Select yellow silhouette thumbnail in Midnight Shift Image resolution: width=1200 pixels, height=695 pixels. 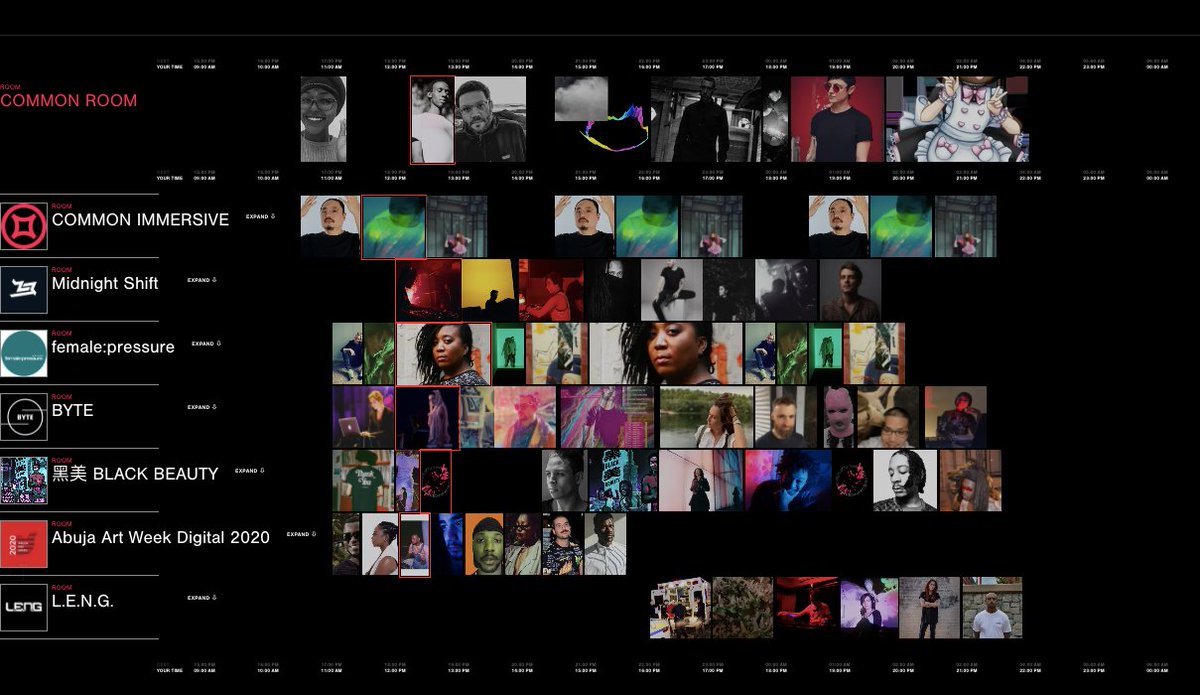(x=489, y=290)
